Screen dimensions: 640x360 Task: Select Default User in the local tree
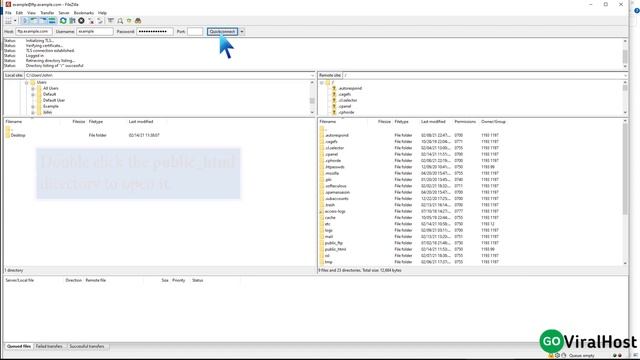click(x=54, y=100)
